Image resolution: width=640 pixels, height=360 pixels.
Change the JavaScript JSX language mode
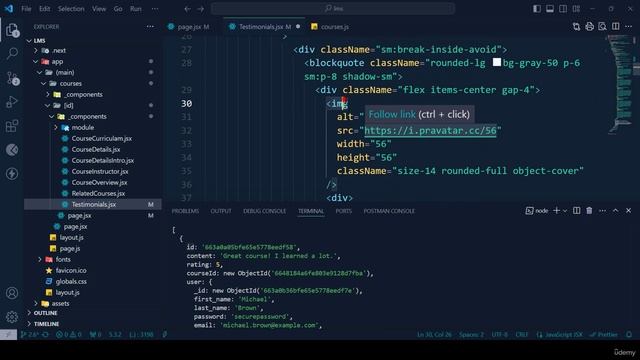pos(560,335)
